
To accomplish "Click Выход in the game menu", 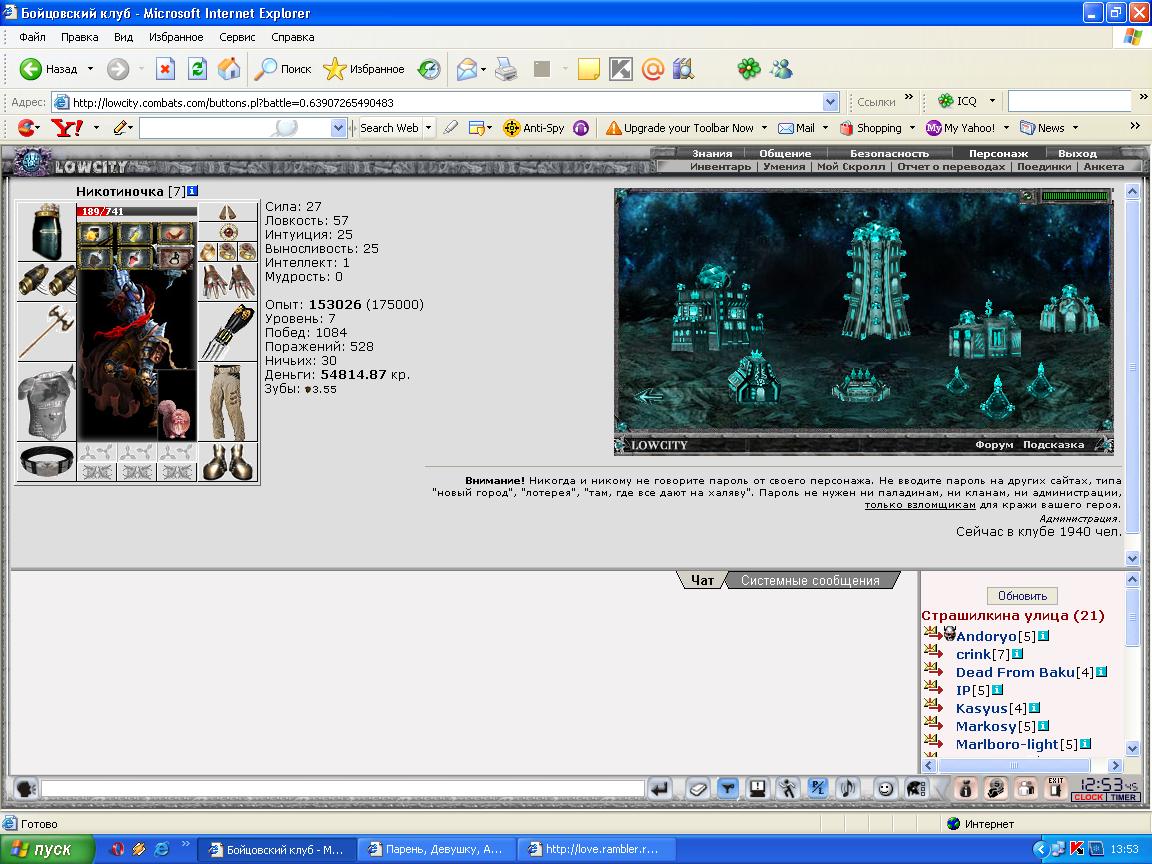I will (1077, 153).
